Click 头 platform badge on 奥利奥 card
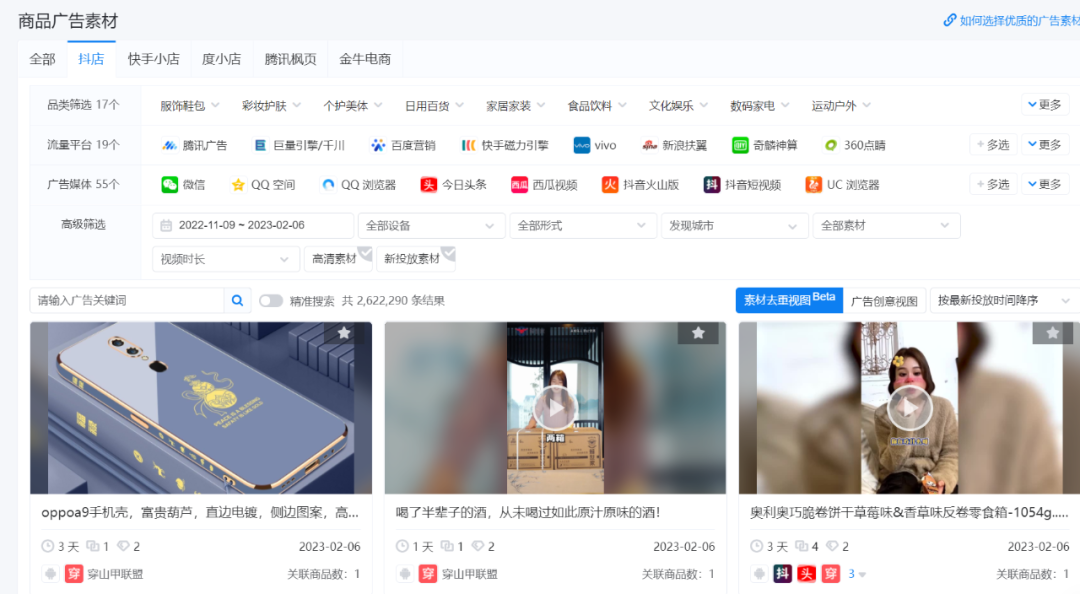The image size is (1080, 594). click(807, 573)
